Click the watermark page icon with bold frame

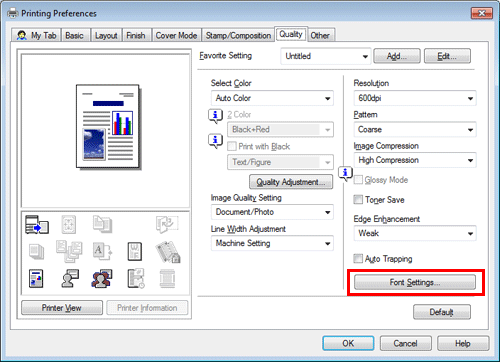pyautogui.click(x=135, y=252)
